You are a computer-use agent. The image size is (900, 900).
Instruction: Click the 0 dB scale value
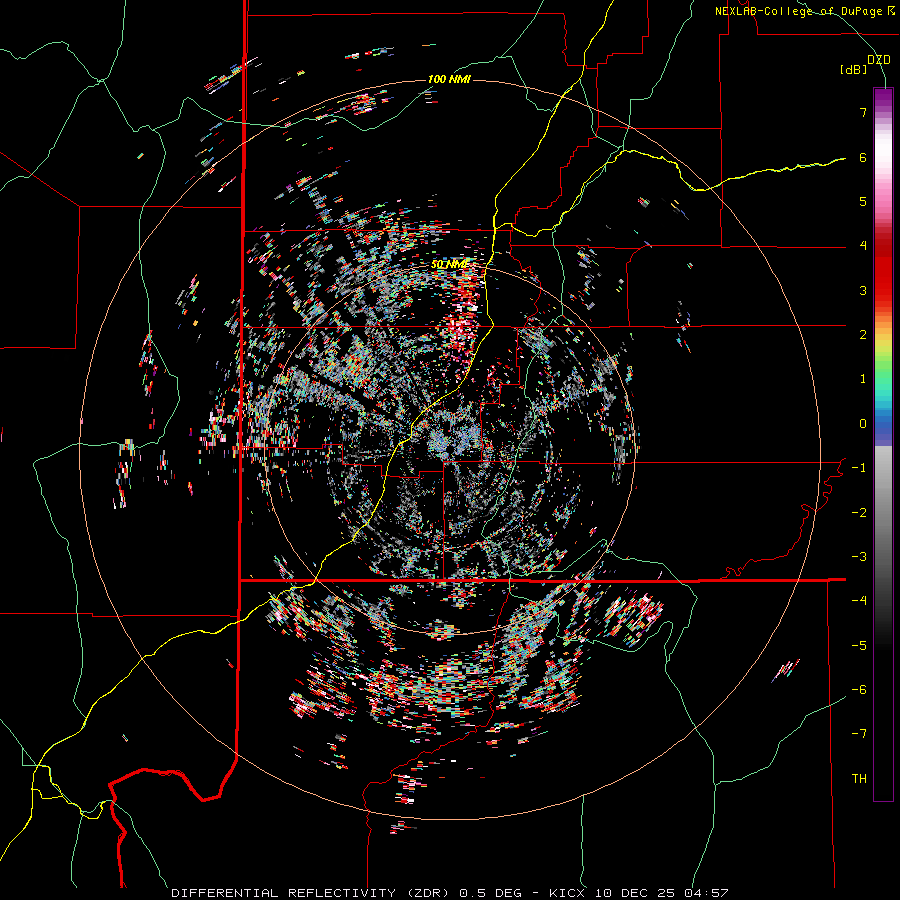[x=863, y=424]
